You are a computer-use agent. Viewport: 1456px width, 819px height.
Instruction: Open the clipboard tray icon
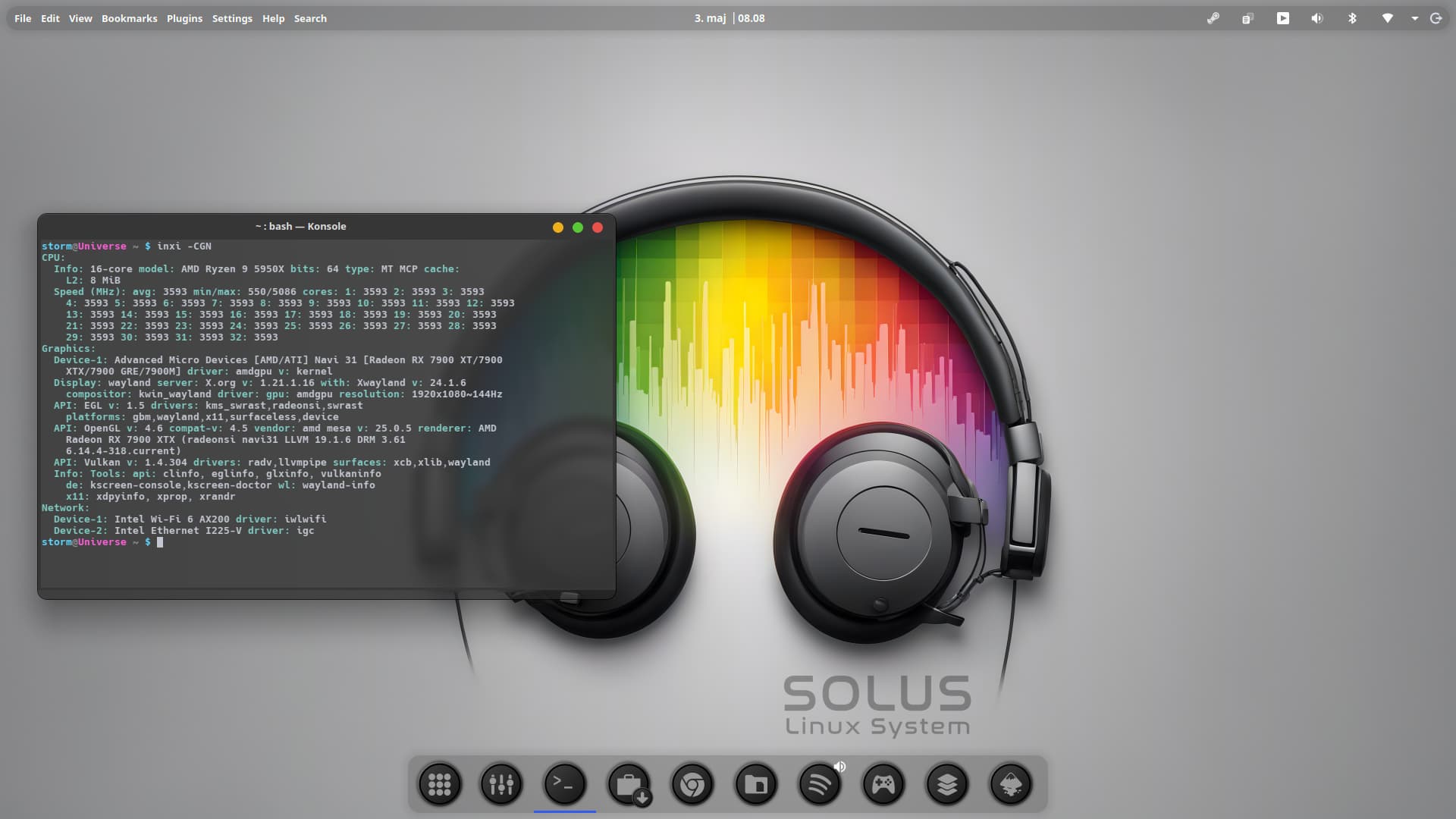coord(1247,18)
